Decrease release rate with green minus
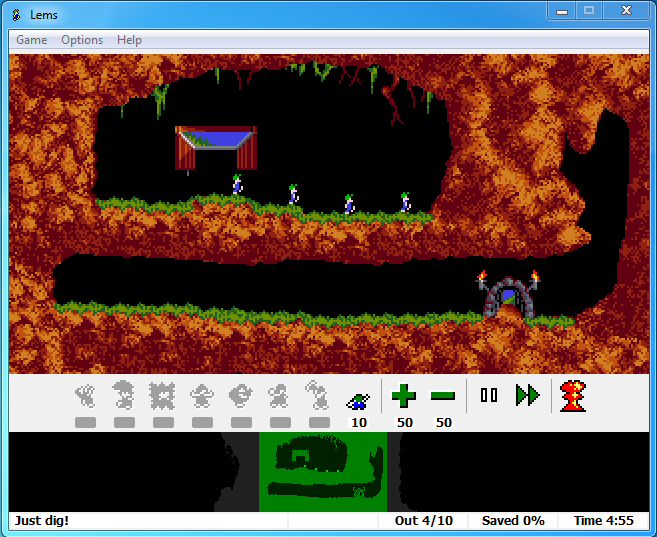 coord(443,396)
